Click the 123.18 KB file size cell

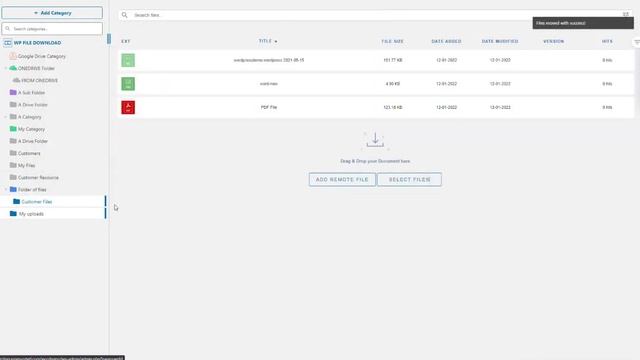[393, 107]
